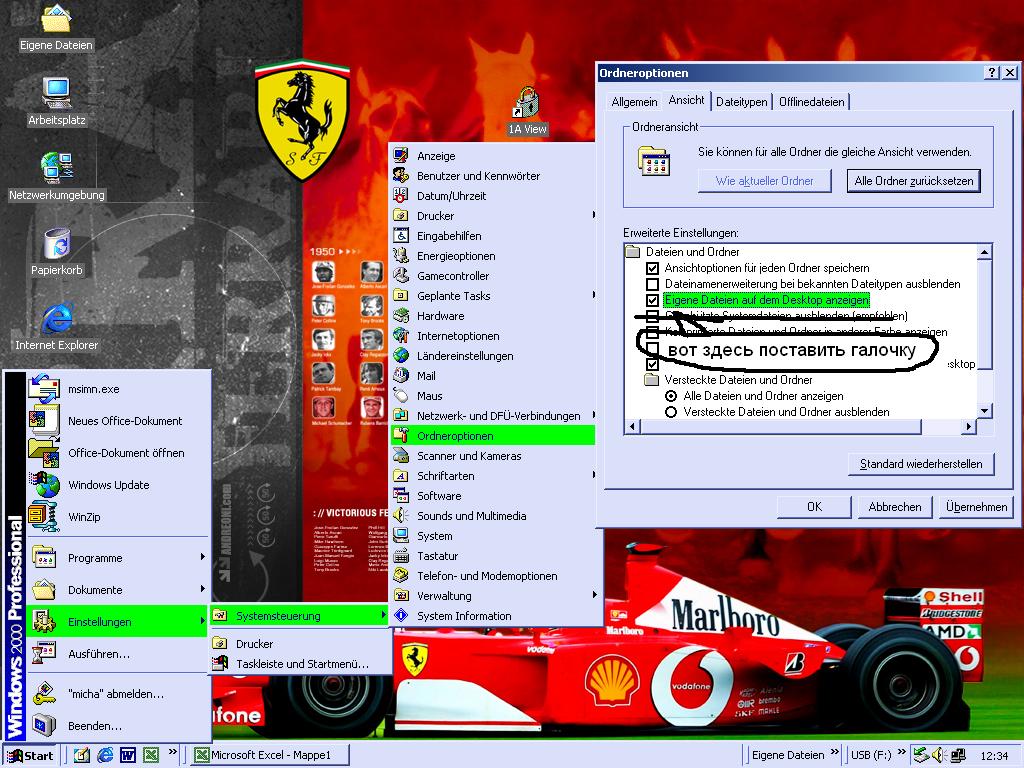The height and width of the screenshot is (768, 1024).
Task: Open Netzwerkumgebung on the desktop
Action: (57, 176)
